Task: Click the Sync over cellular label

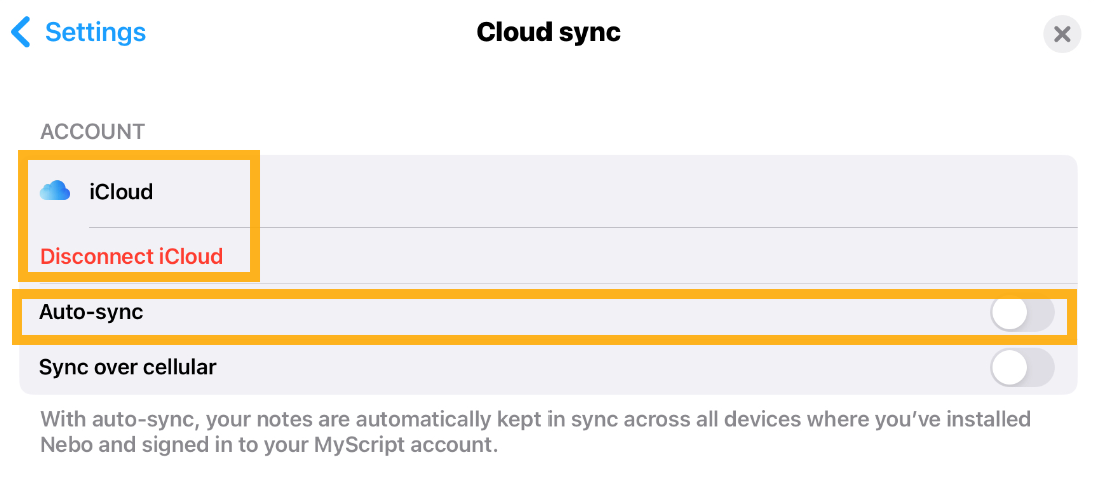Action: point(128,368)
